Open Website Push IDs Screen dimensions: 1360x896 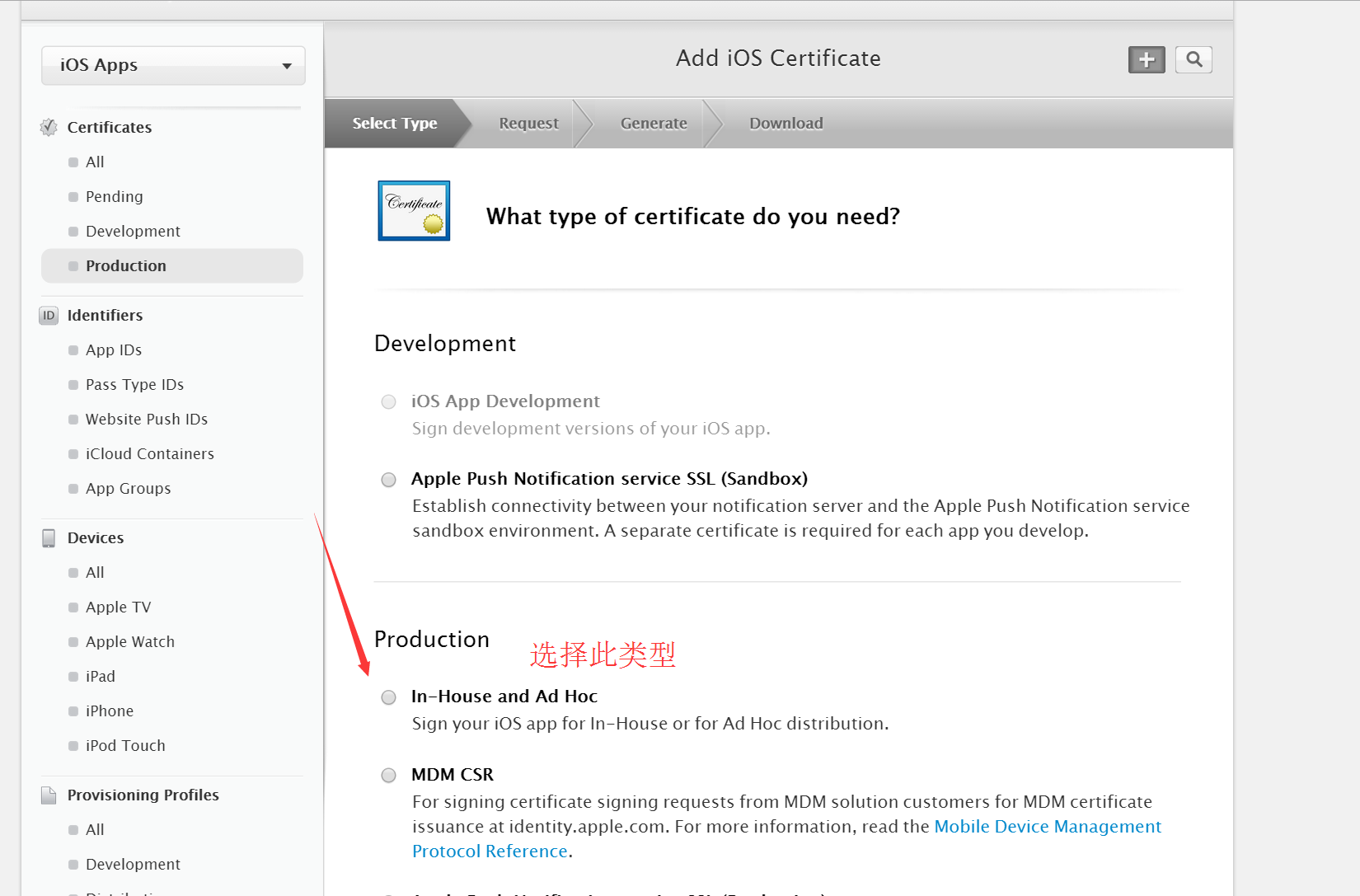147,420
